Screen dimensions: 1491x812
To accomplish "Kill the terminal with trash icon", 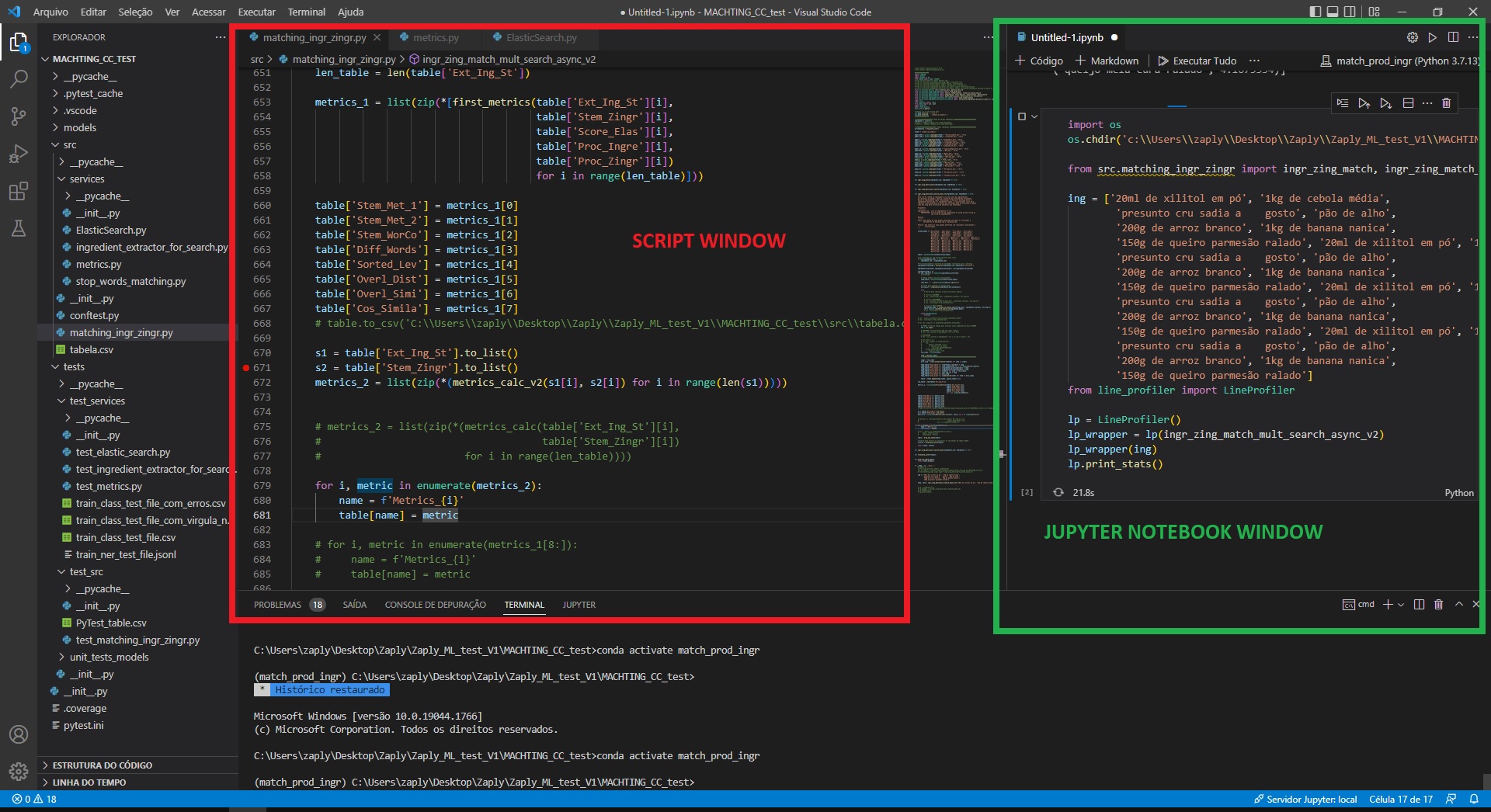I will tap(1438, 605).
